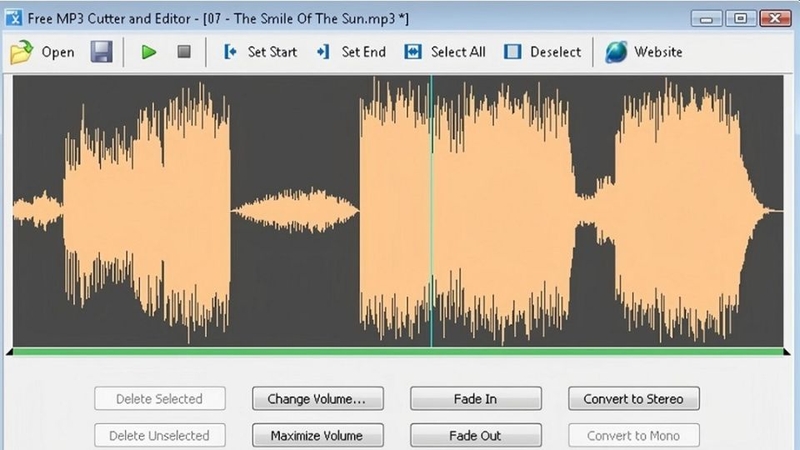800x450 pixels.
Task: Click the right black selection marker
Action: (x=787, y=352)
